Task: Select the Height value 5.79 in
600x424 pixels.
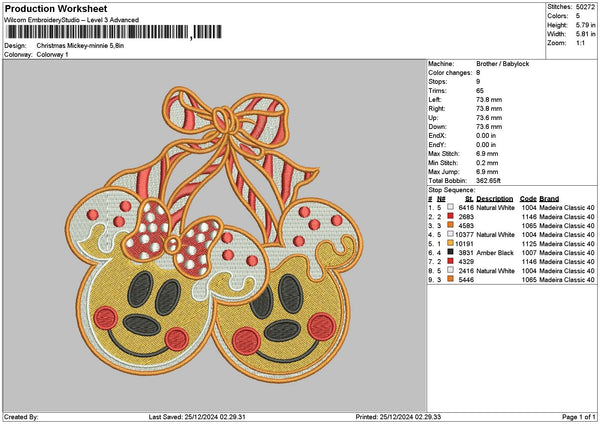Action: click(x=586, y=25)
